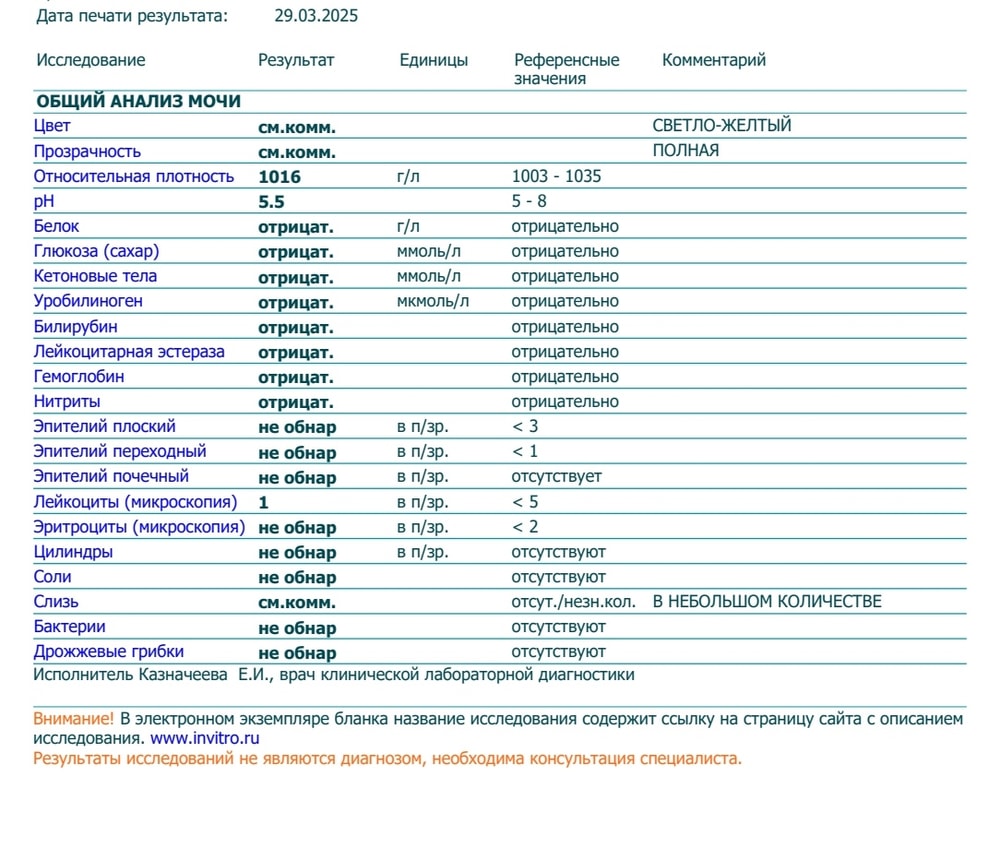This screenshot has height=851, width=1000.
Task: Select the В НЕБОЛЬШОМ КОЛИЧЕСТВЕ comment
Action: (x=767, y=602)
